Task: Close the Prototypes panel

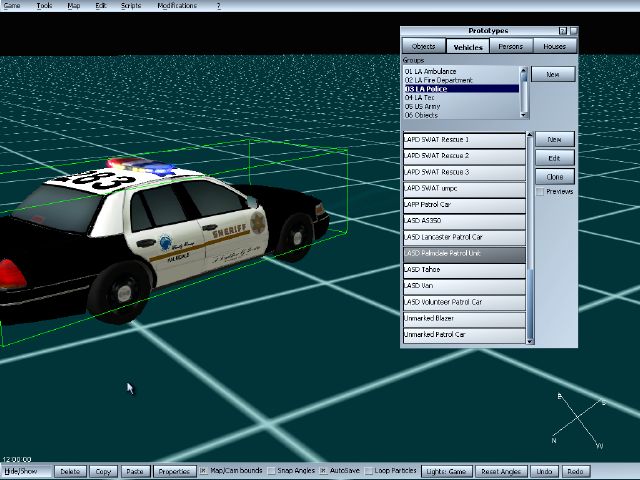Action: pos(573,31)
